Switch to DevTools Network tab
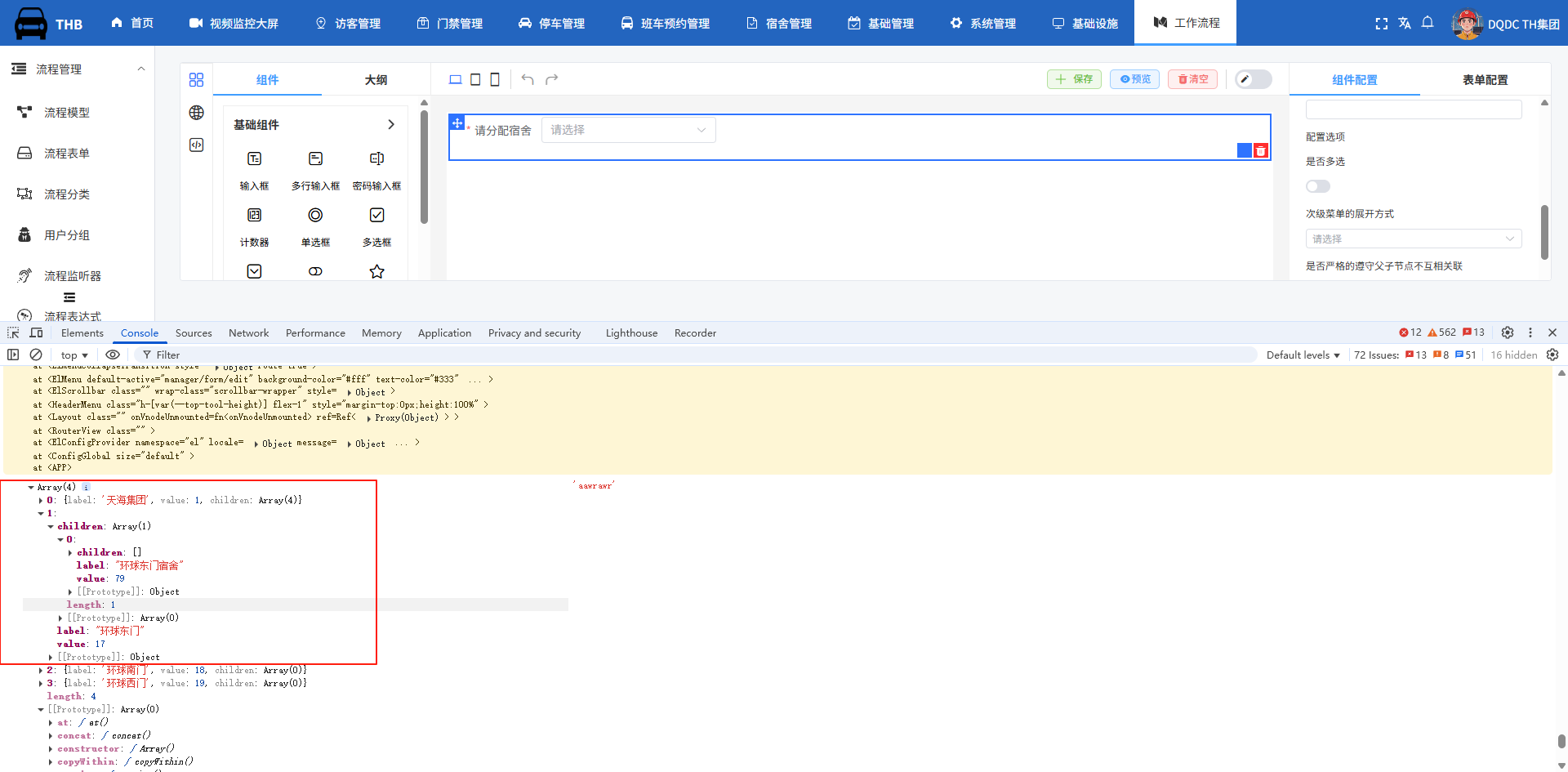Image resolution: width=1568 pixels, height=772 pixels. pos(248,332)
